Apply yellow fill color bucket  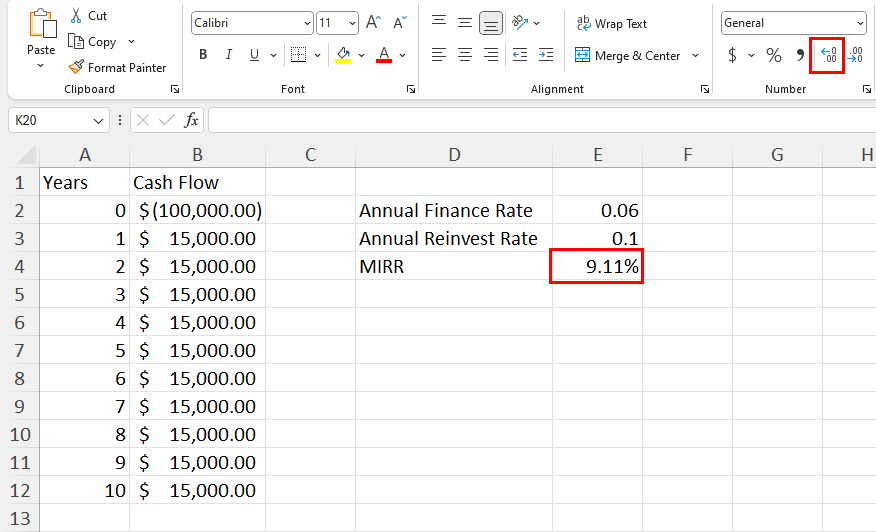343,55
